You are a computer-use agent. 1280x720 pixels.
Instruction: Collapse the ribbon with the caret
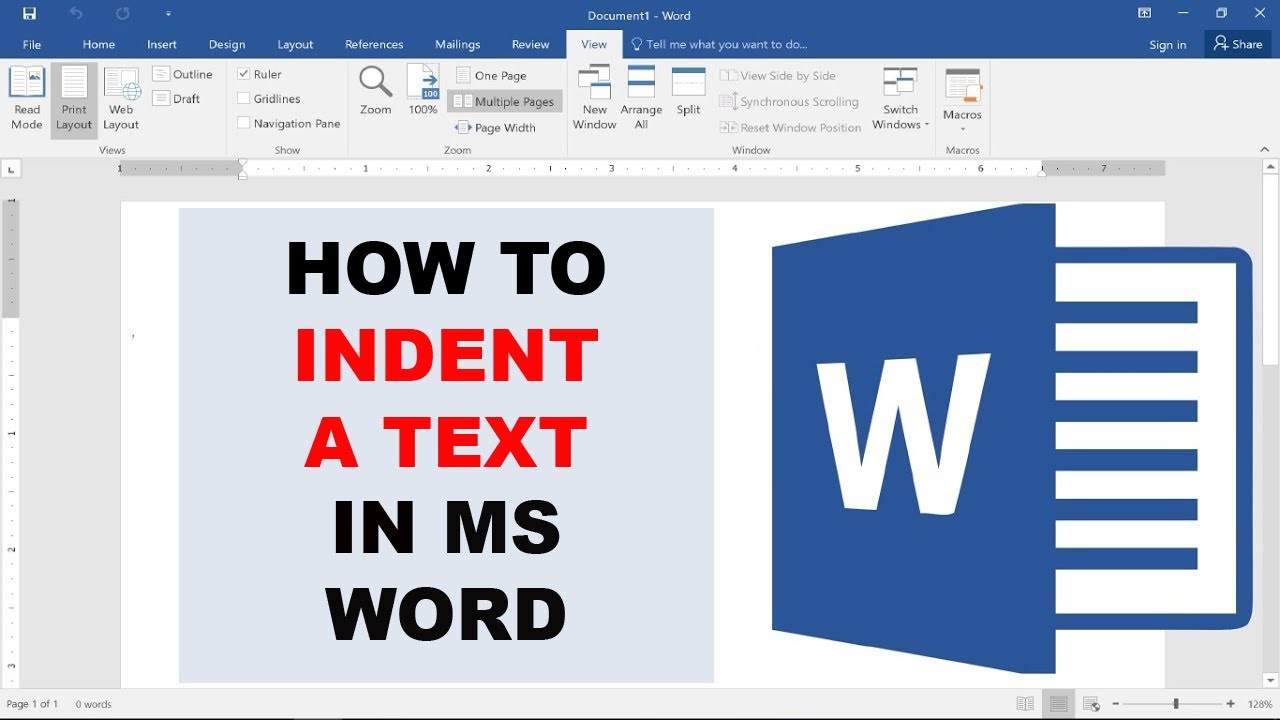click(1264, 149)
